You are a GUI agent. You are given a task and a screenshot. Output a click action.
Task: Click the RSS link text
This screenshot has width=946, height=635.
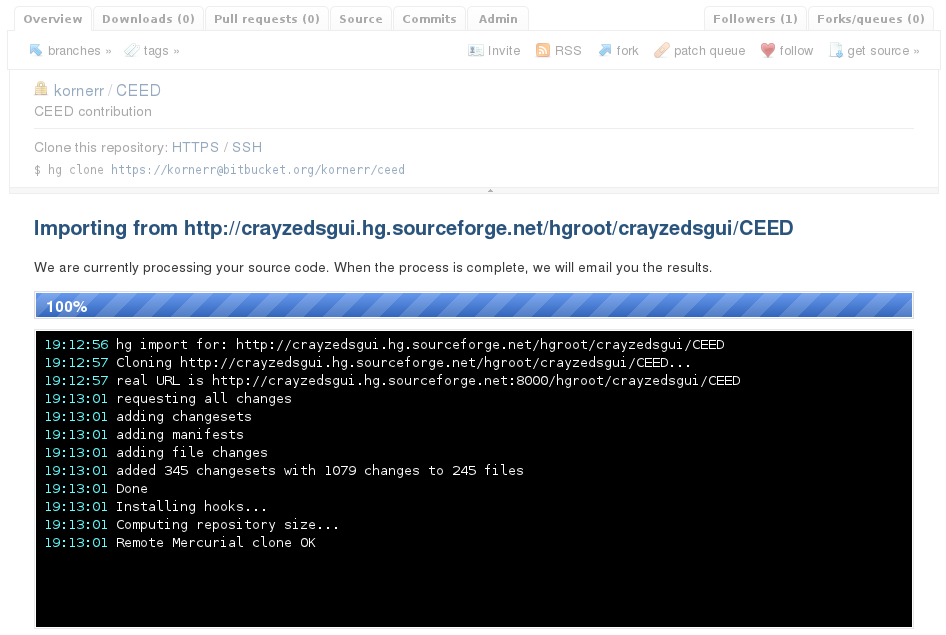pyautogui.click(x=568, y=51)
